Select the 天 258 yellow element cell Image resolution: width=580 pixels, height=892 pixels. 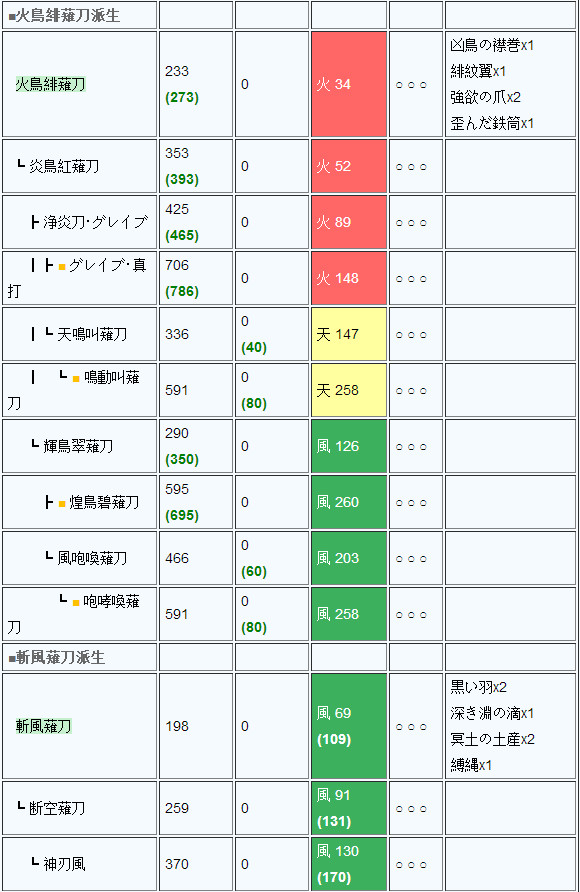click(x=349, y=390)
